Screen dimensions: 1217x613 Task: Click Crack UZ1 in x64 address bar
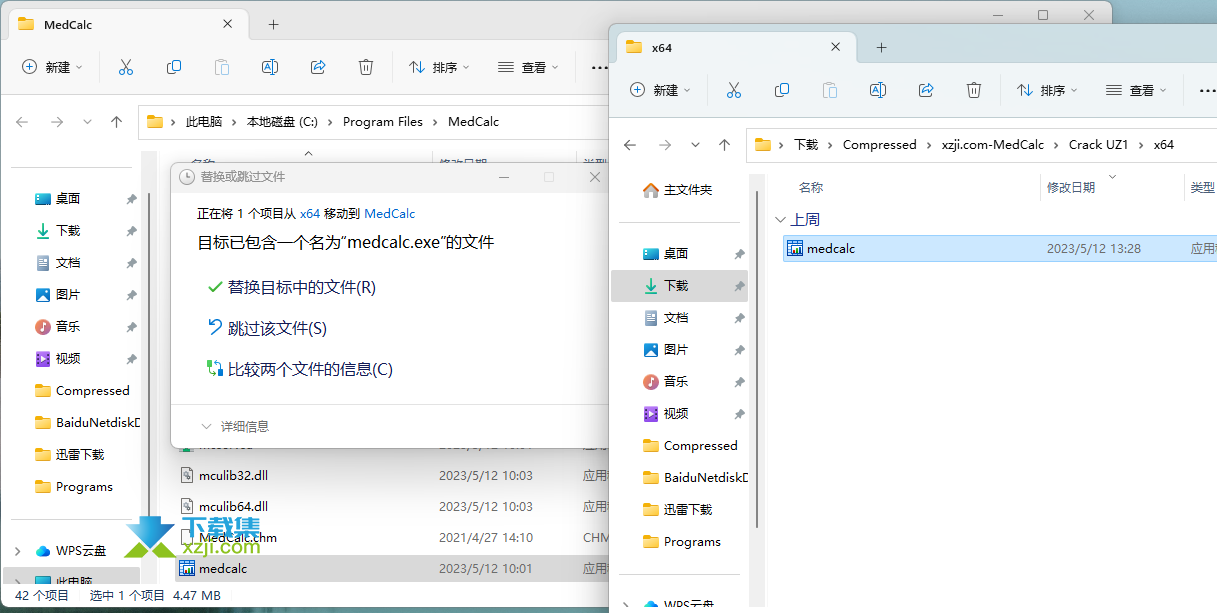[1099, 145]
